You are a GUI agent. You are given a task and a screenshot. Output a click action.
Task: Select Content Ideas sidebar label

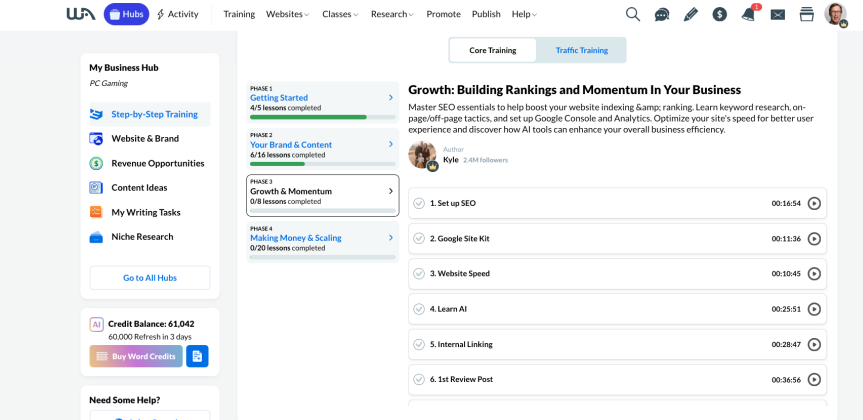[x=139, y=188]
